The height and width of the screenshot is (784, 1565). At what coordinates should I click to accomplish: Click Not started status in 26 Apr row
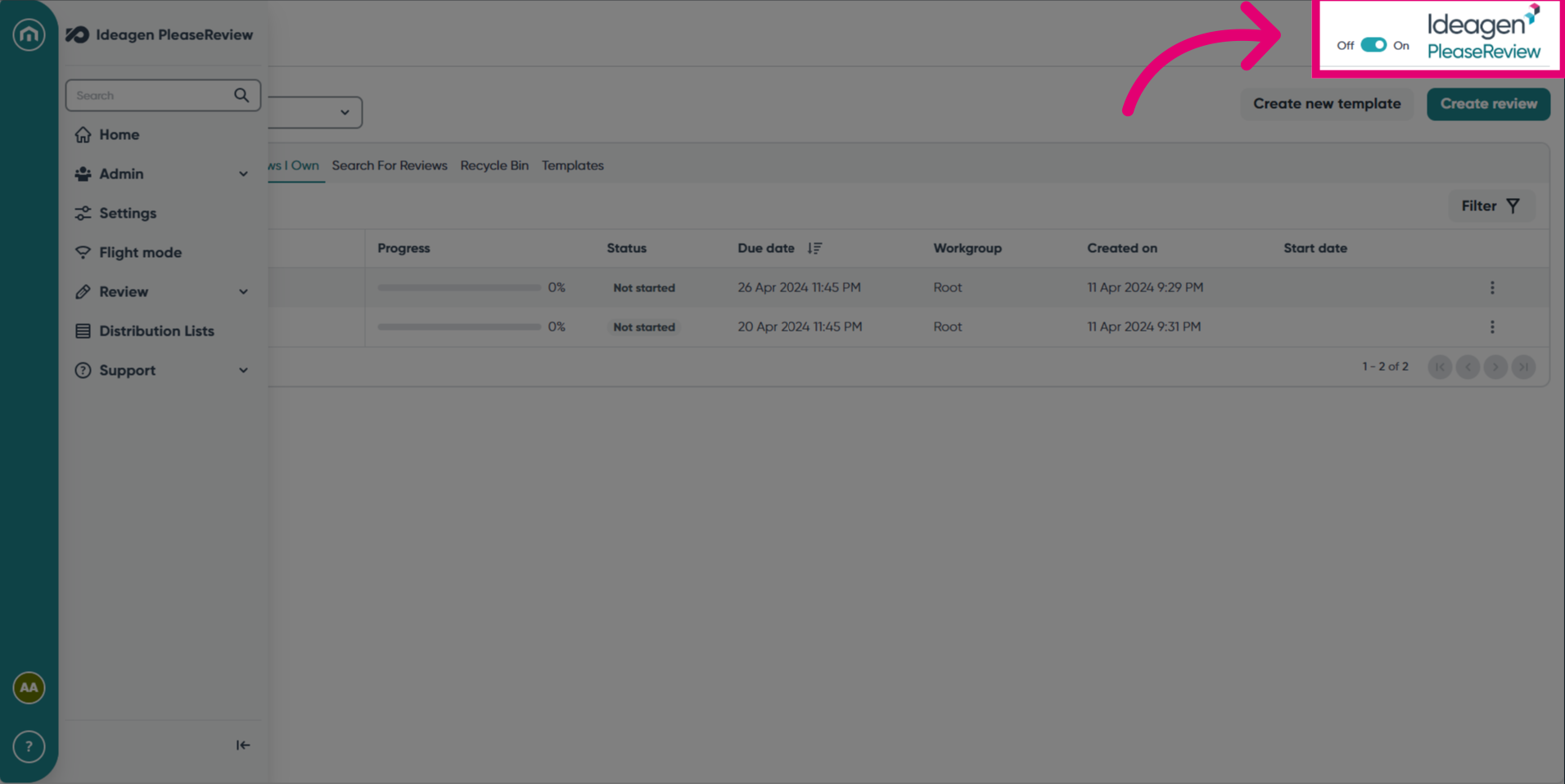point(644,288)
